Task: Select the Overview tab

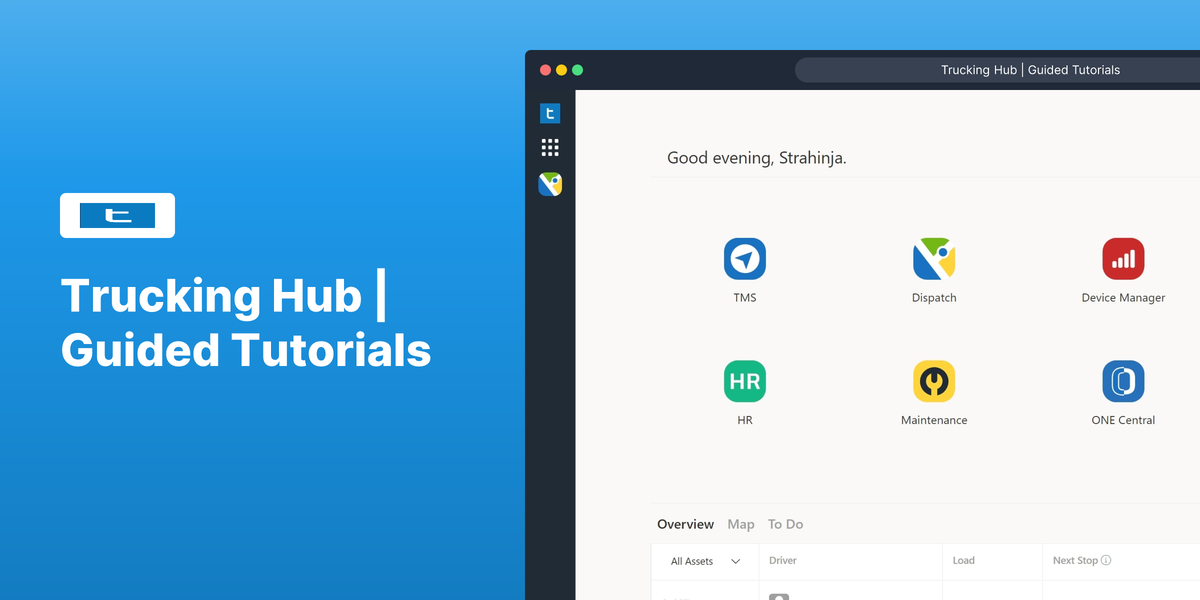Action: click(x=685, y=524)
